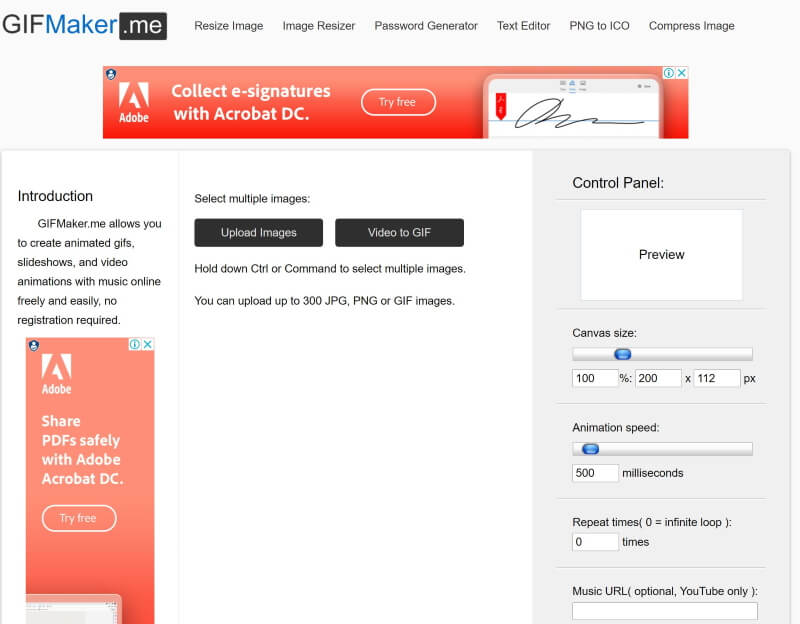Click the Video to GIF button
Image resolution: width=800 pixels, height=624 pixels.
[399, 233]
